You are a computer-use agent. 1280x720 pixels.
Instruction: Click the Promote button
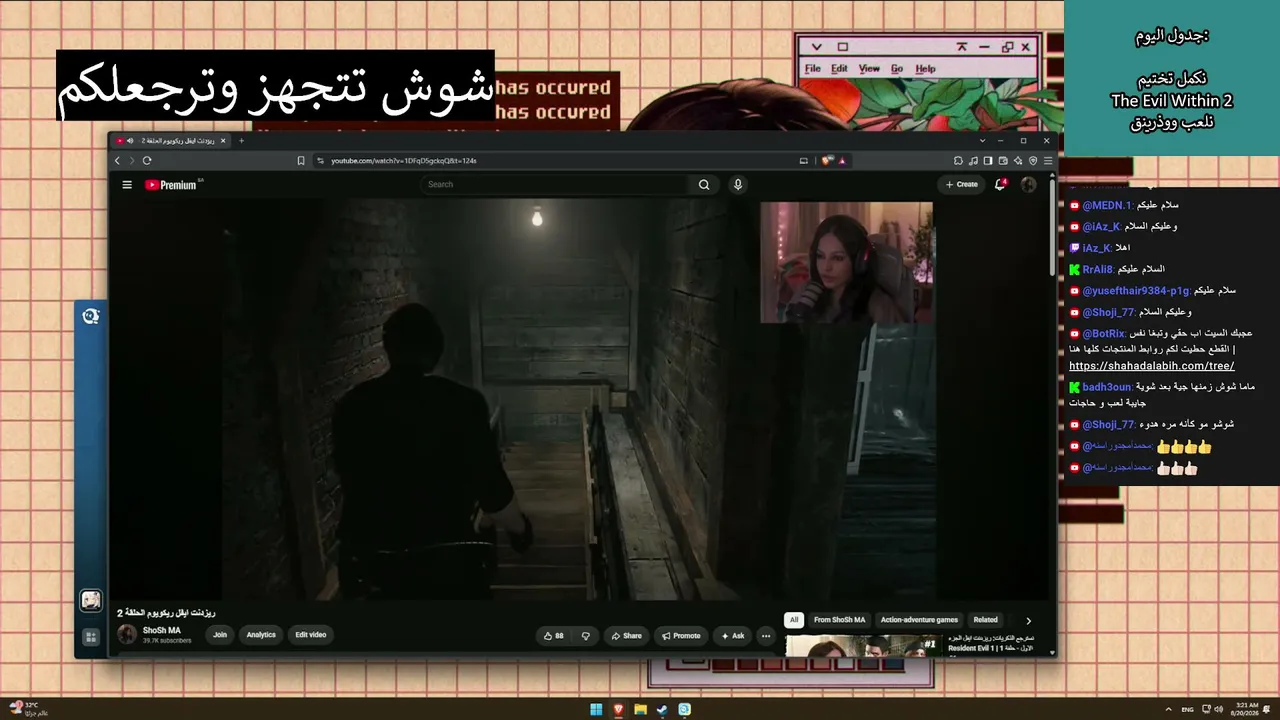(x=680, y=636)
